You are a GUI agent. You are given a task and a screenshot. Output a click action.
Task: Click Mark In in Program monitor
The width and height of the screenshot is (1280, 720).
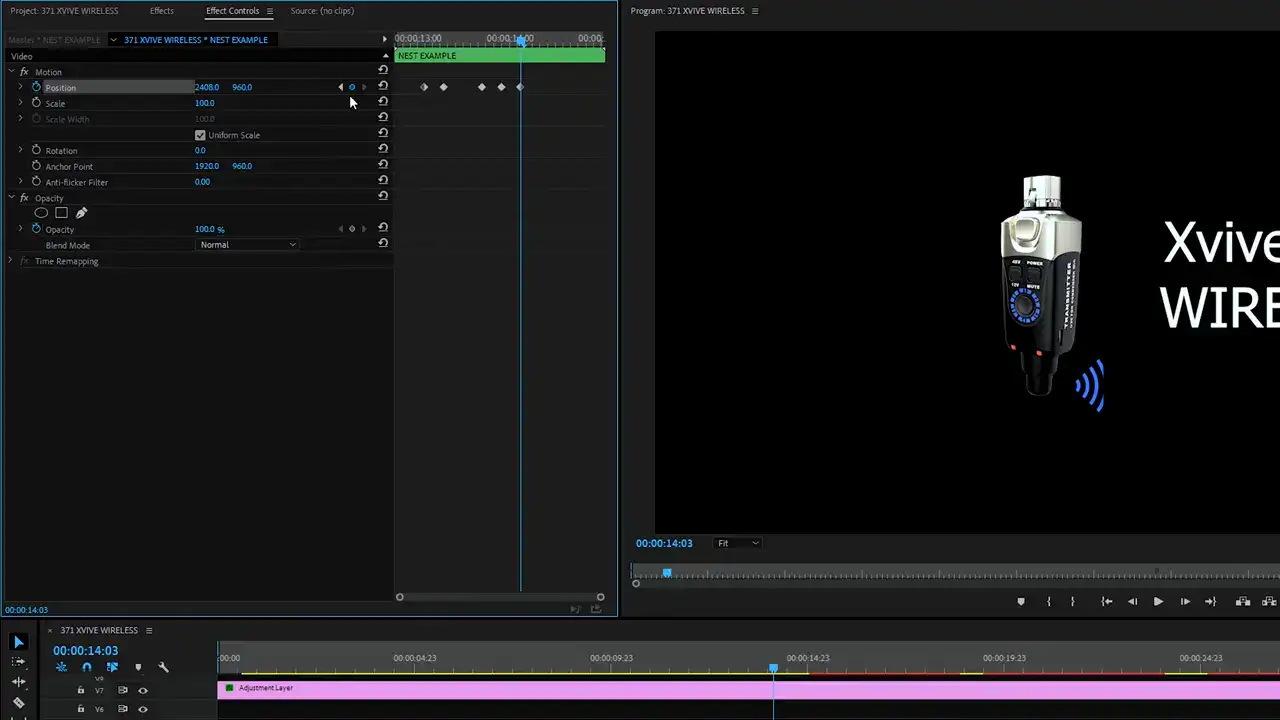point(1048,602)
